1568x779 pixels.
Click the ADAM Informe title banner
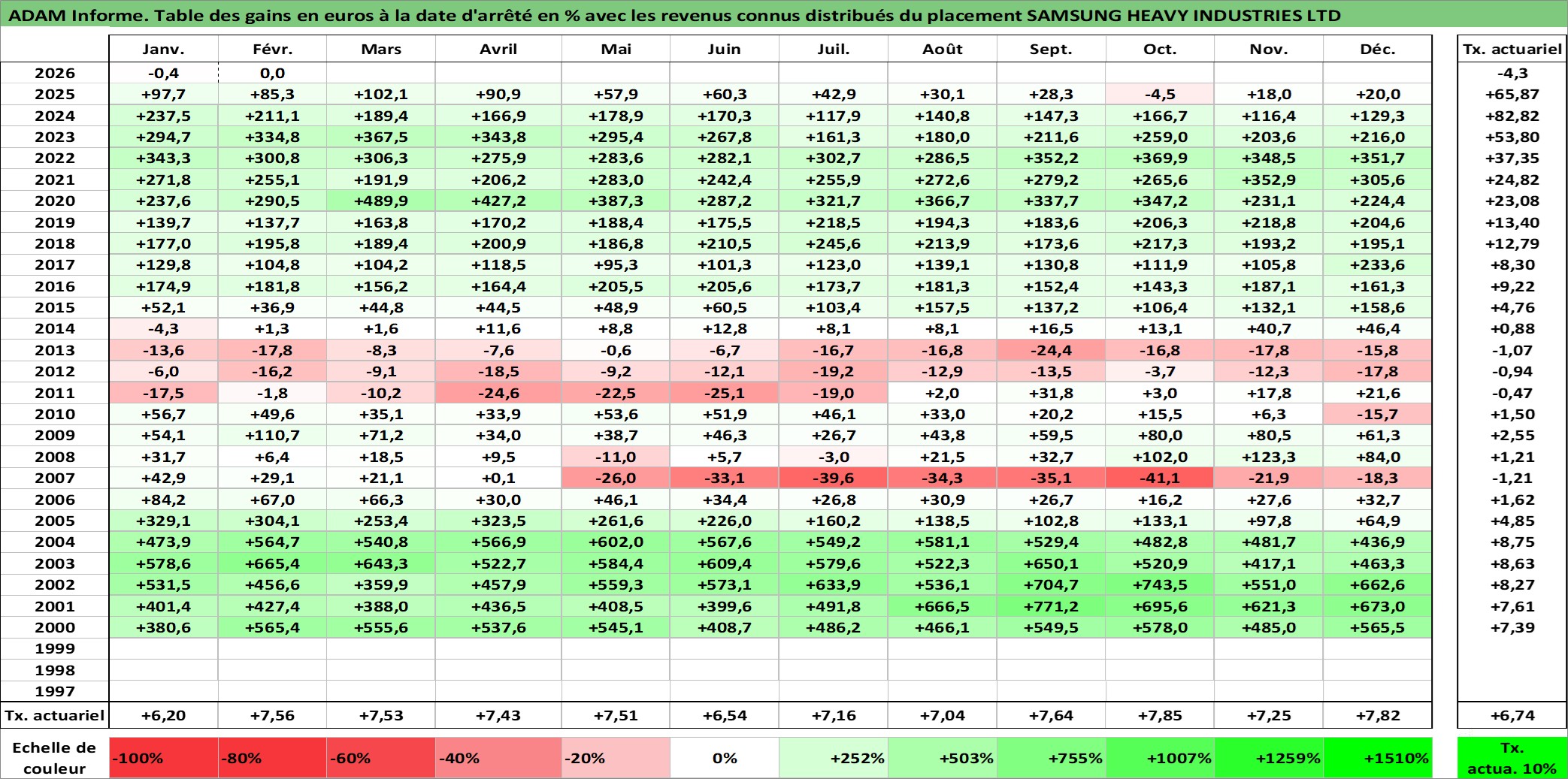[x=784, y=15]
